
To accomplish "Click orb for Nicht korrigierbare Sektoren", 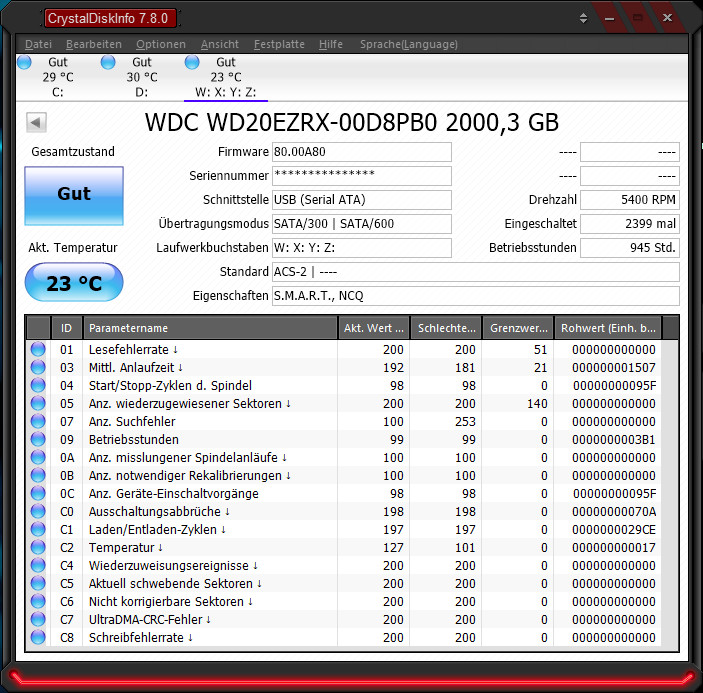I will pos(38,601).
